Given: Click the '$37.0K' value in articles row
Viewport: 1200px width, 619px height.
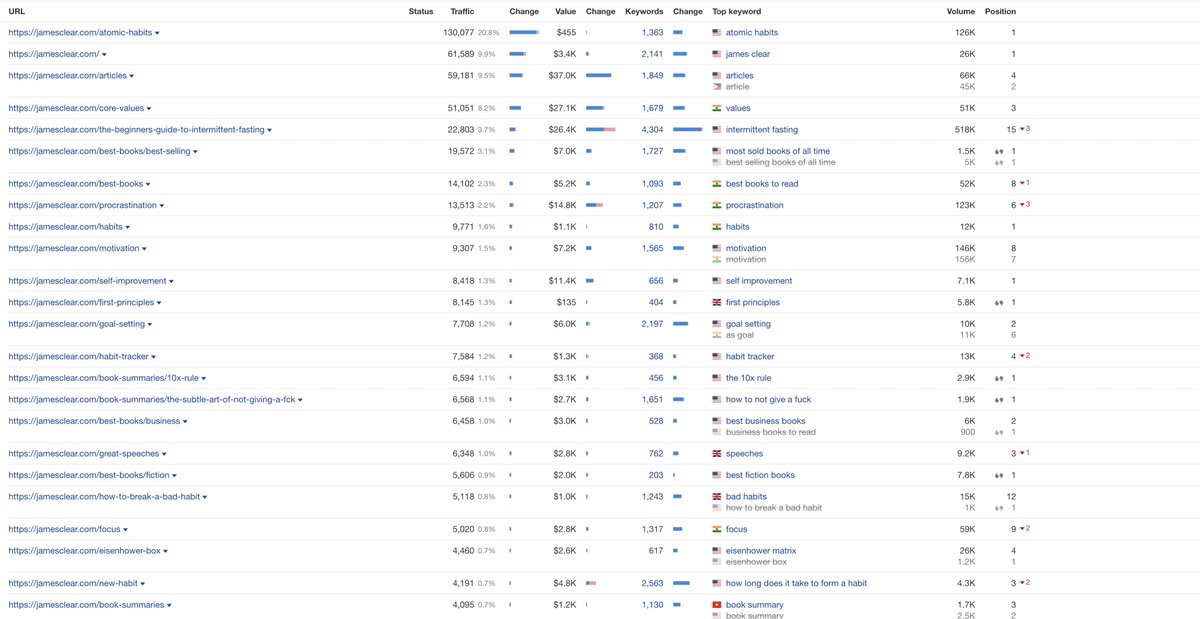Looking at the screenshot, I should (x=563, y=76).
